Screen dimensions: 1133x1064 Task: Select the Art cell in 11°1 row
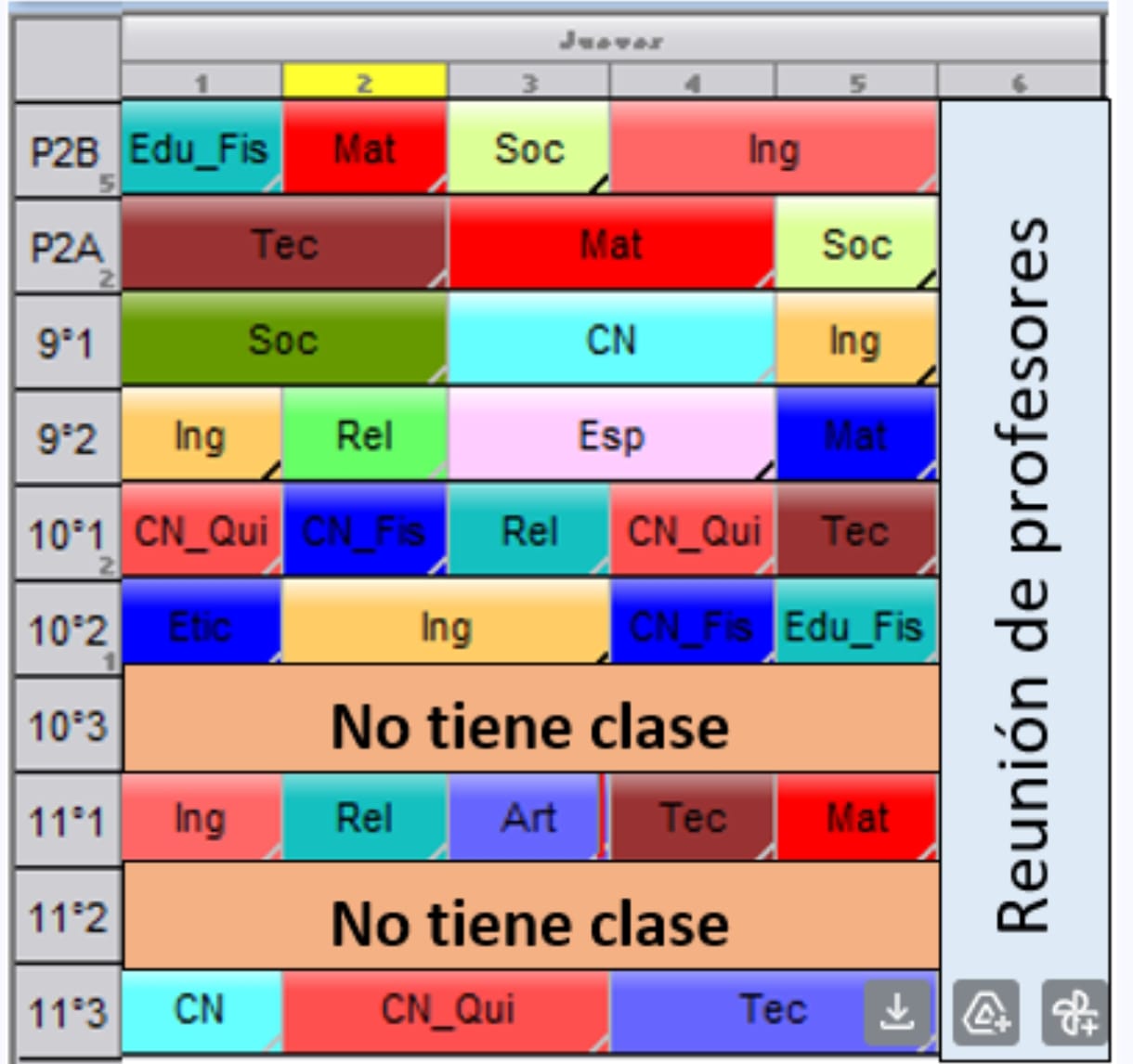[526, 819]
